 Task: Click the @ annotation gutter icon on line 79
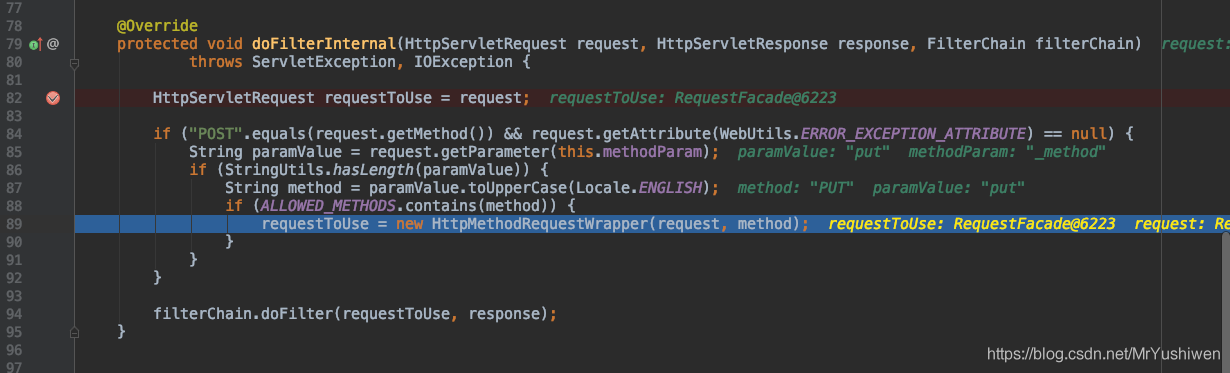53,44
